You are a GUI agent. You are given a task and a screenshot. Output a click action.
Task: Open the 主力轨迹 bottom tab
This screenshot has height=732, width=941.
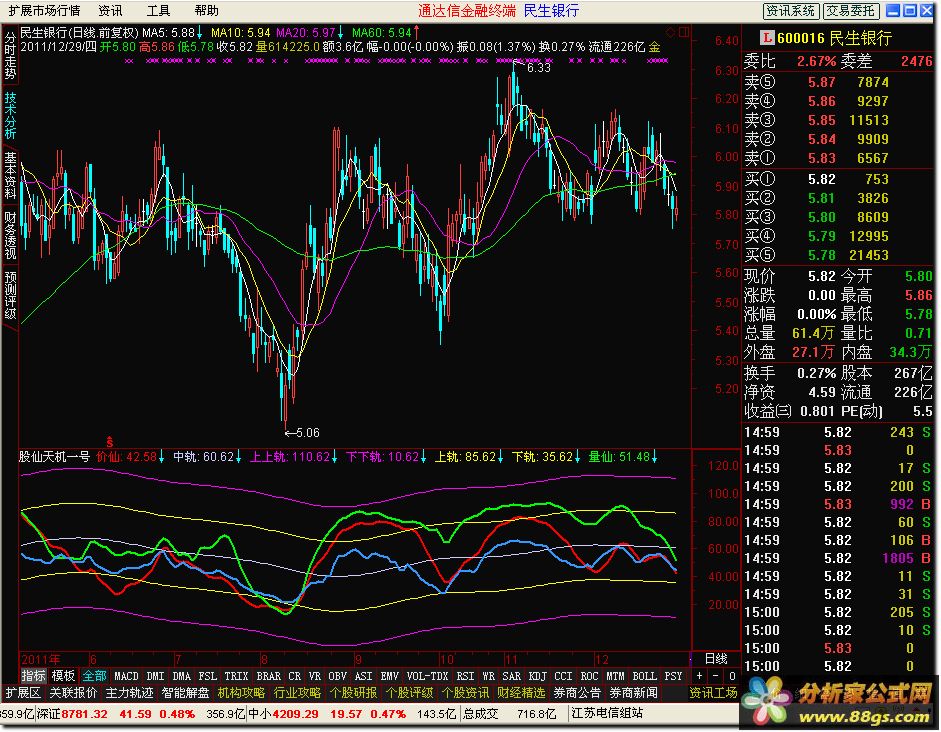[130, 693]
